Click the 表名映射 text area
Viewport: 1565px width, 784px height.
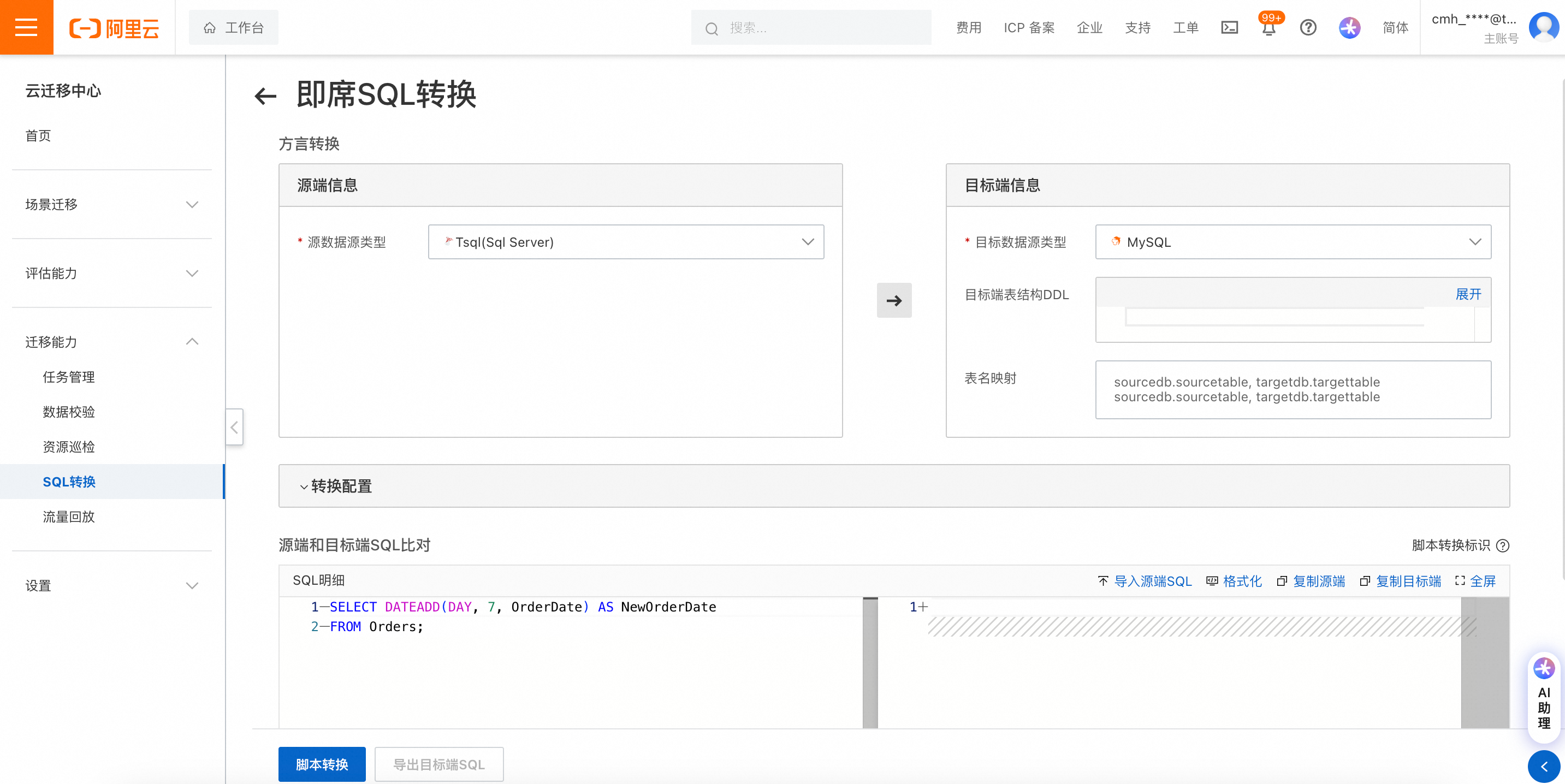(1292, 389)
